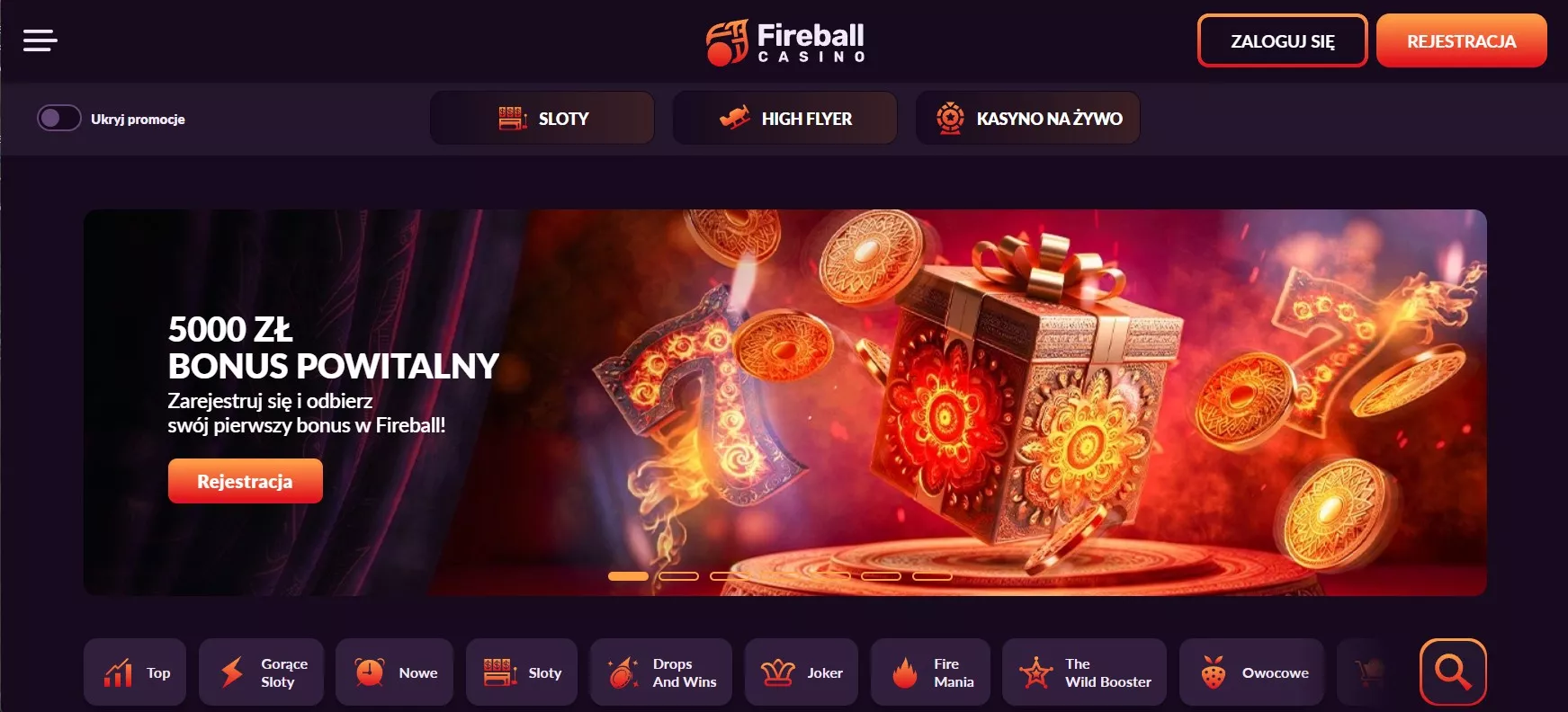
Task: Open the hamburger menu icon
Action: [40, 40]
